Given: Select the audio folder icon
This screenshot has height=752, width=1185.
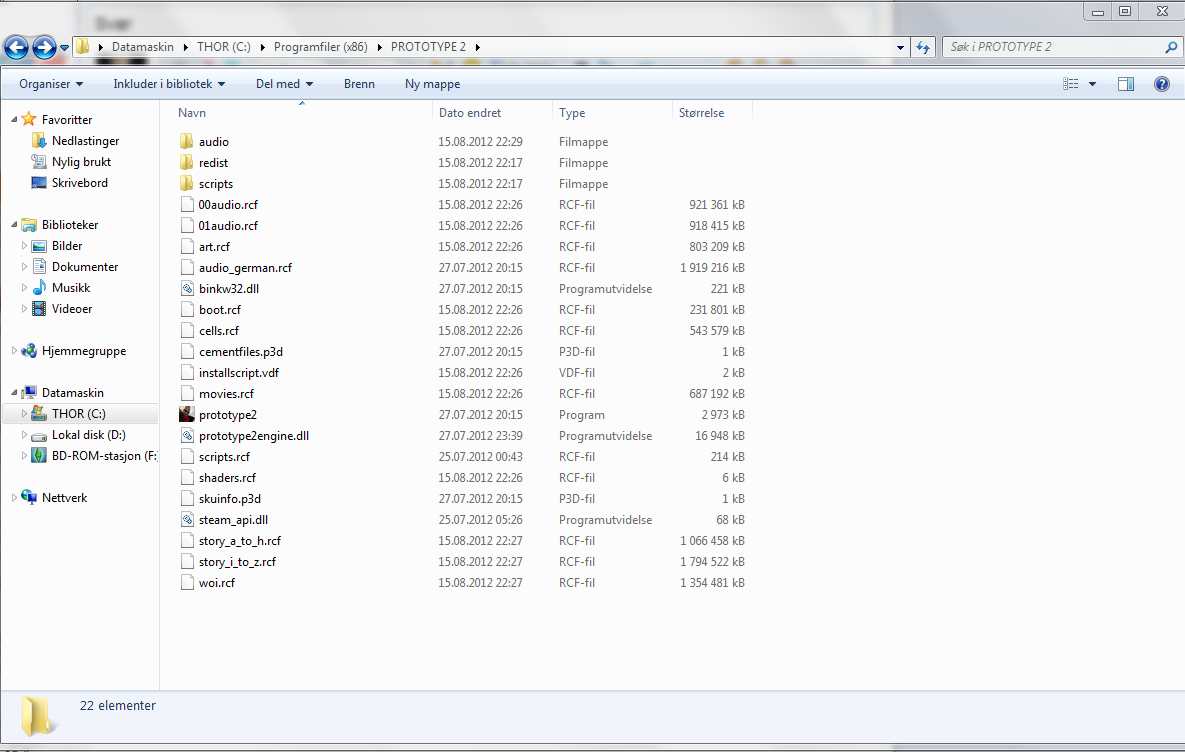Looking at the screenshot, I should (187, 141).
